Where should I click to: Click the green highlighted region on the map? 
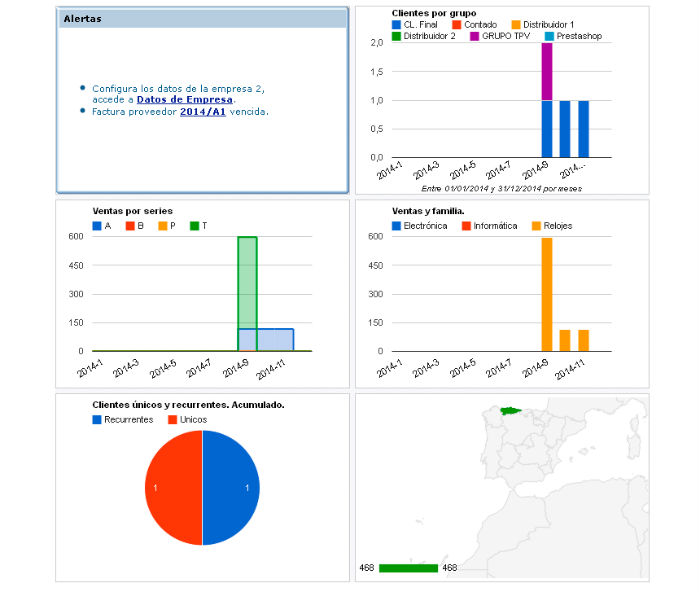tap(511, 410)
